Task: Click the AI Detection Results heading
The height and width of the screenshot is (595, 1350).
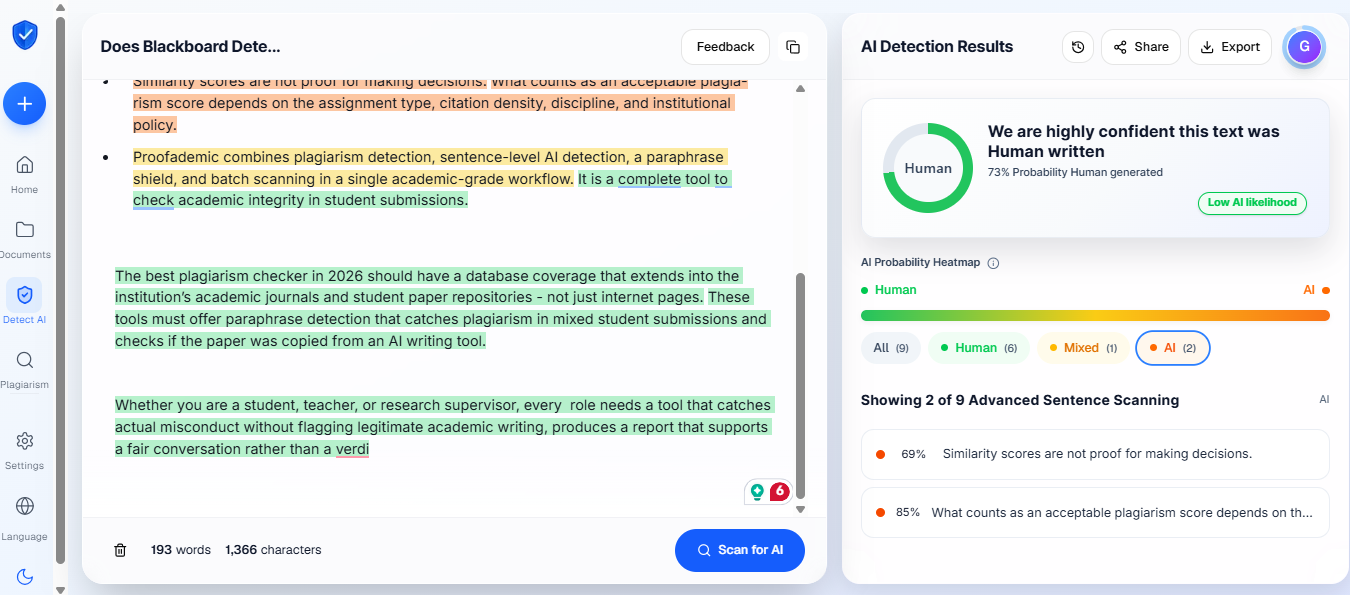Action: pos(936,47)
